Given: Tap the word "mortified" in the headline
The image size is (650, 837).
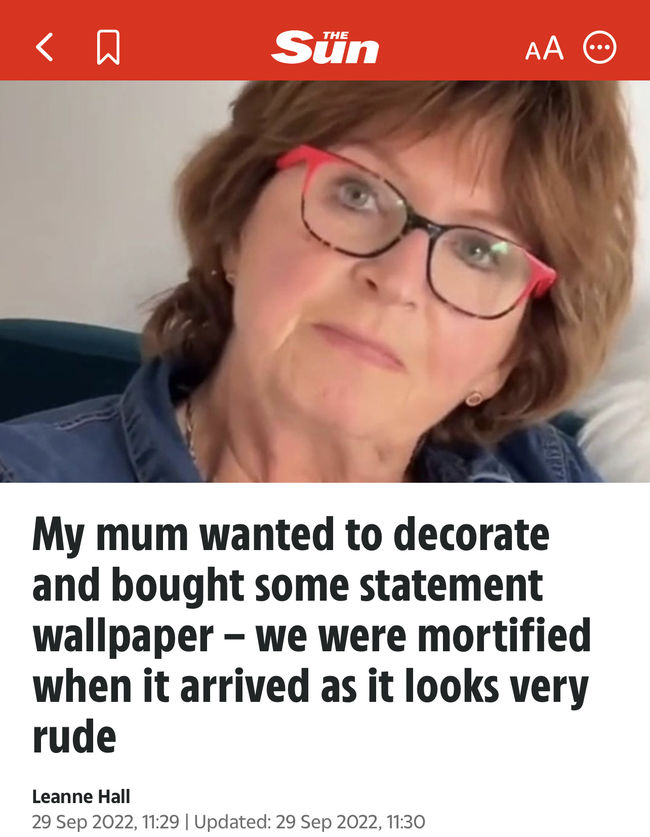Looking at the screenshot, I should 504,635.
